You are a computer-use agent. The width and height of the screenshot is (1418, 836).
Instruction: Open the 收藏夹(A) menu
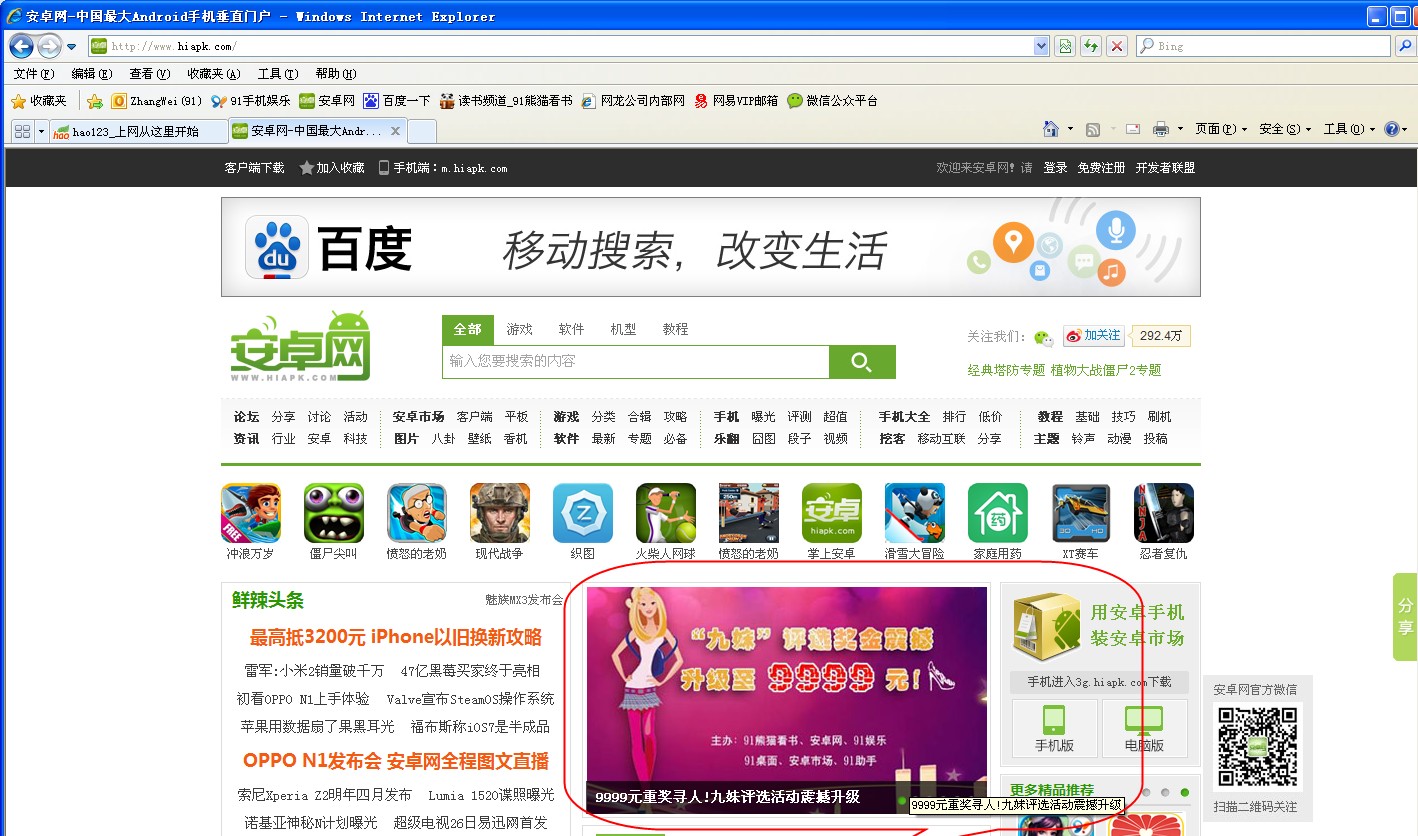point(214,74)
